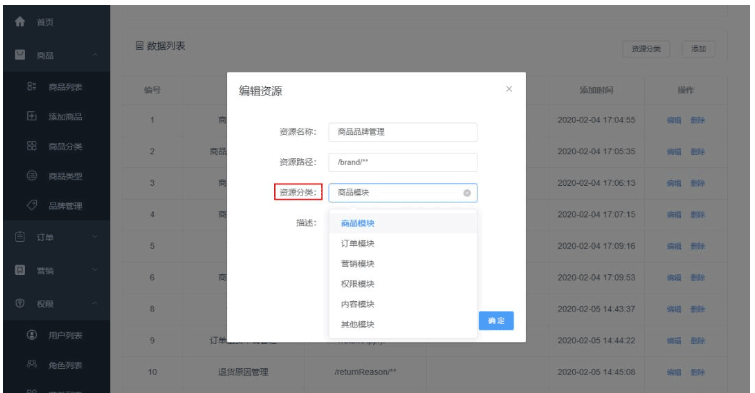Click 删除 for row 17:09:16
755x393 pixels.
pyautogui.click(x=698, y=246)
